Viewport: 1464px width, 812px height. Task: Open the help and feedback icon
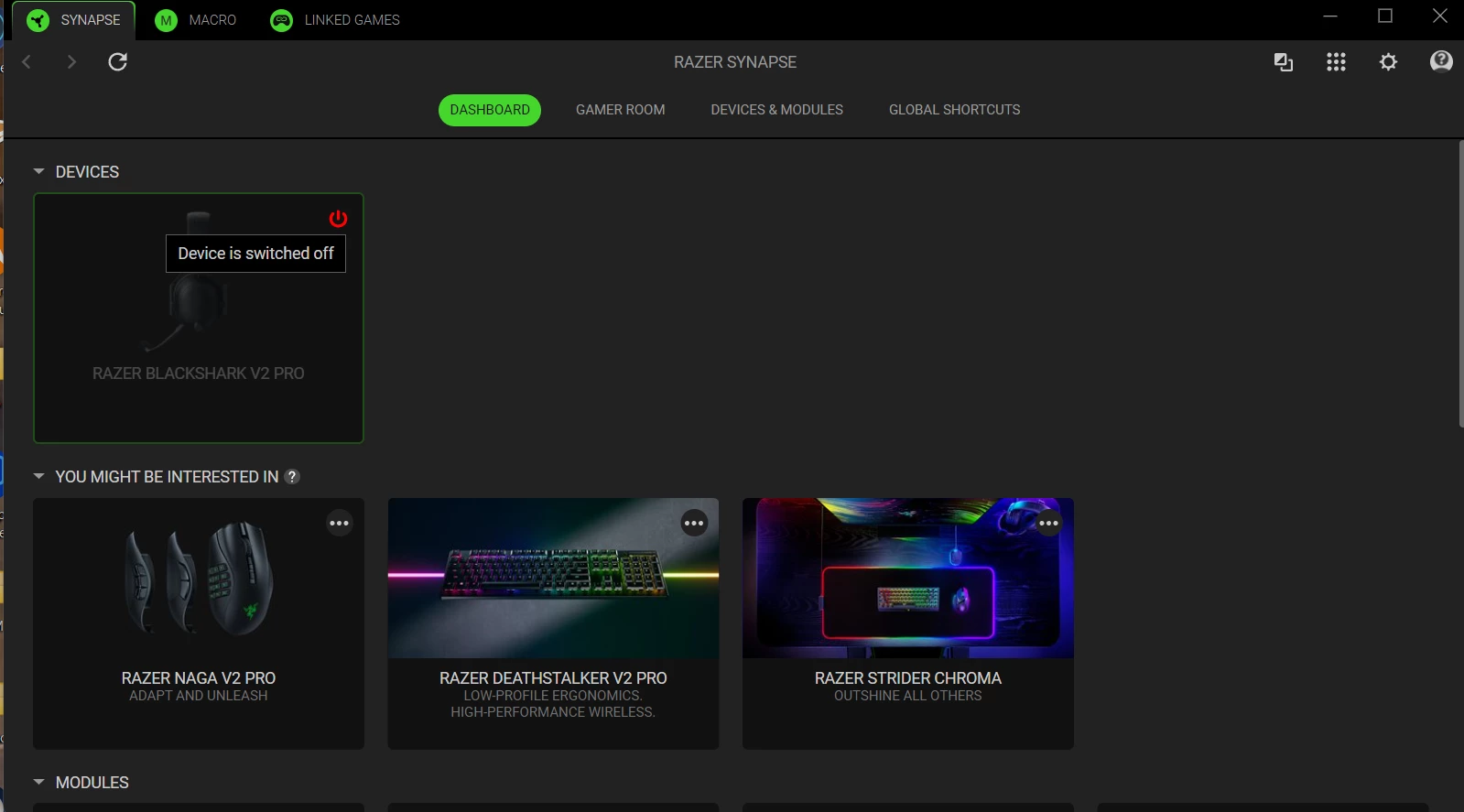point(1441,61)
